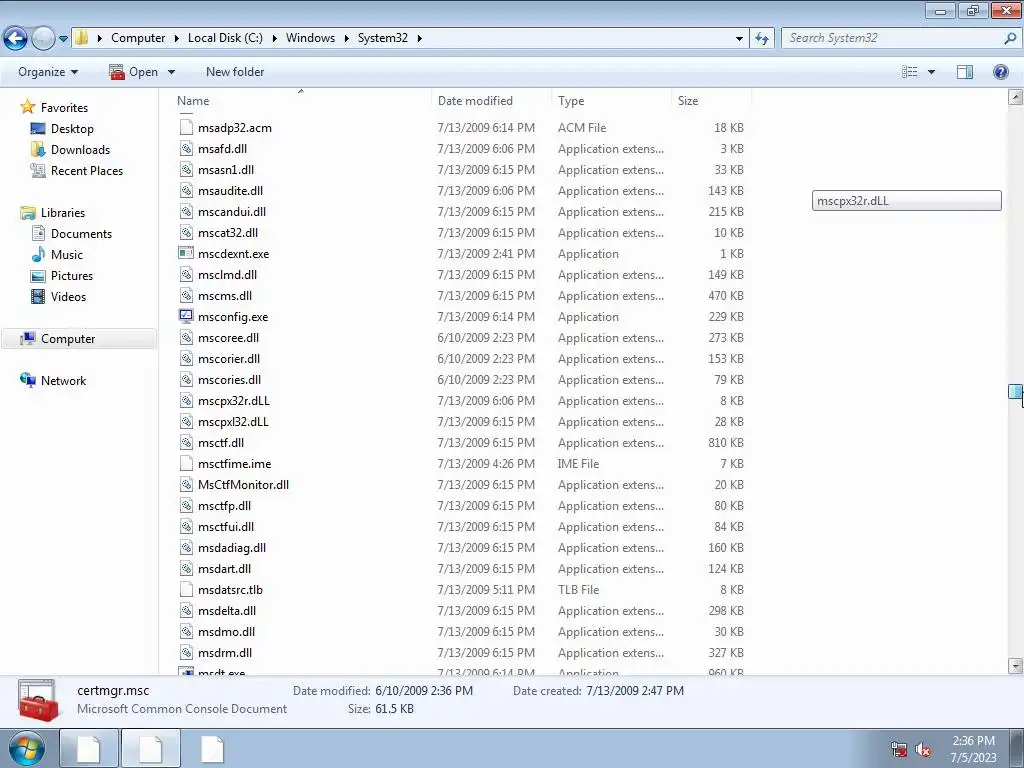Viewport: 1024px width, 768px height.
Task: Open the Organize menu
Action: [x=48, y=72]
